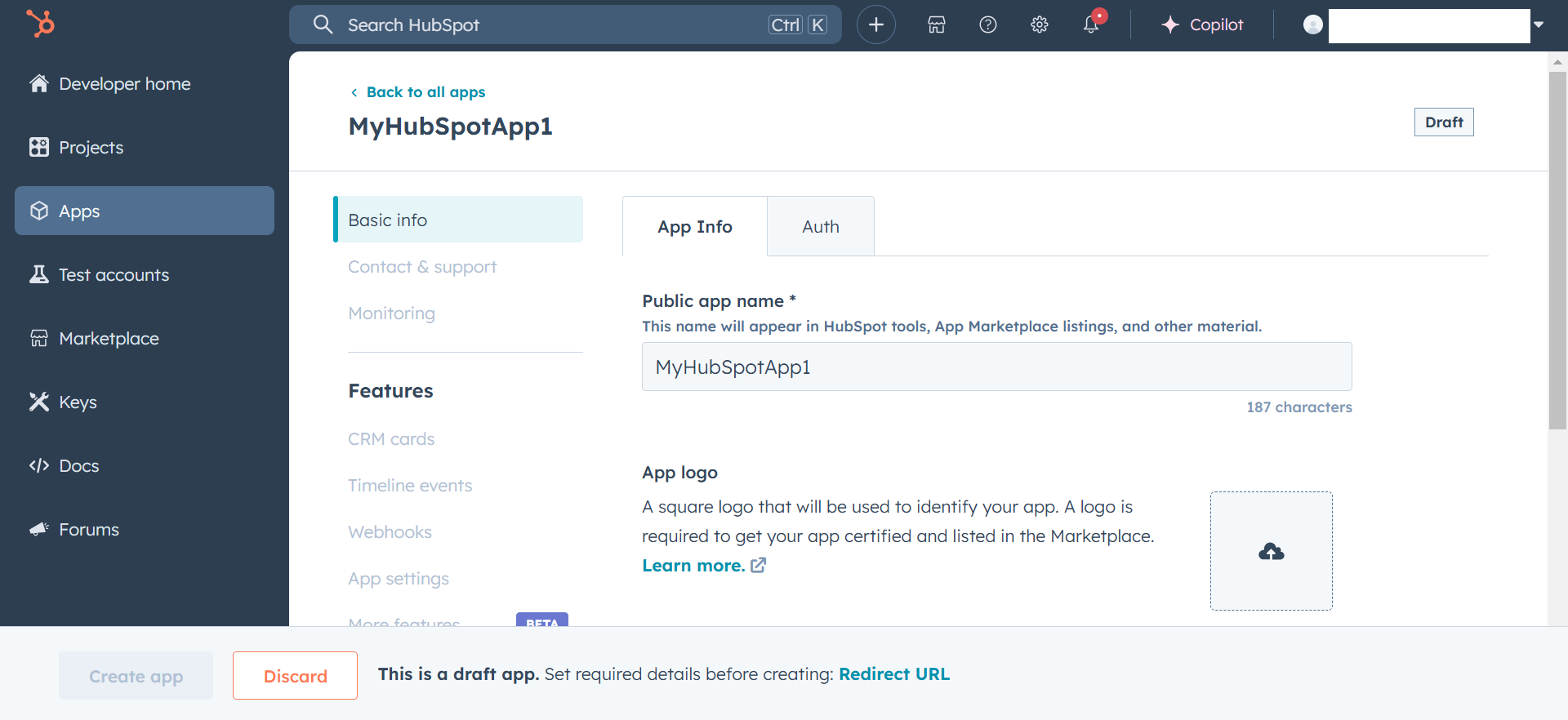Open Test accounts section
Image resolution: width=1568 pixels, height=720 pixels.
(114, 274)
